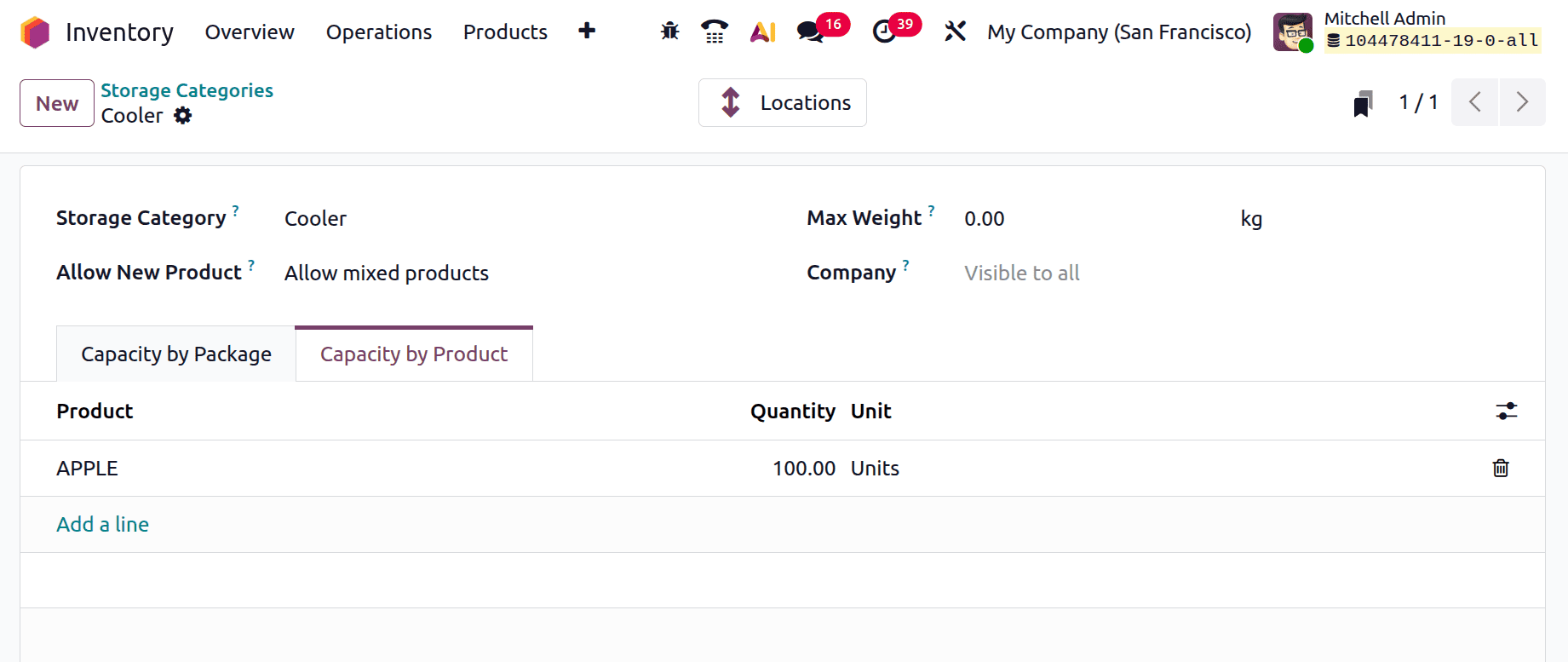Delete the APPLE capacity line

(x=1500, y=468)
